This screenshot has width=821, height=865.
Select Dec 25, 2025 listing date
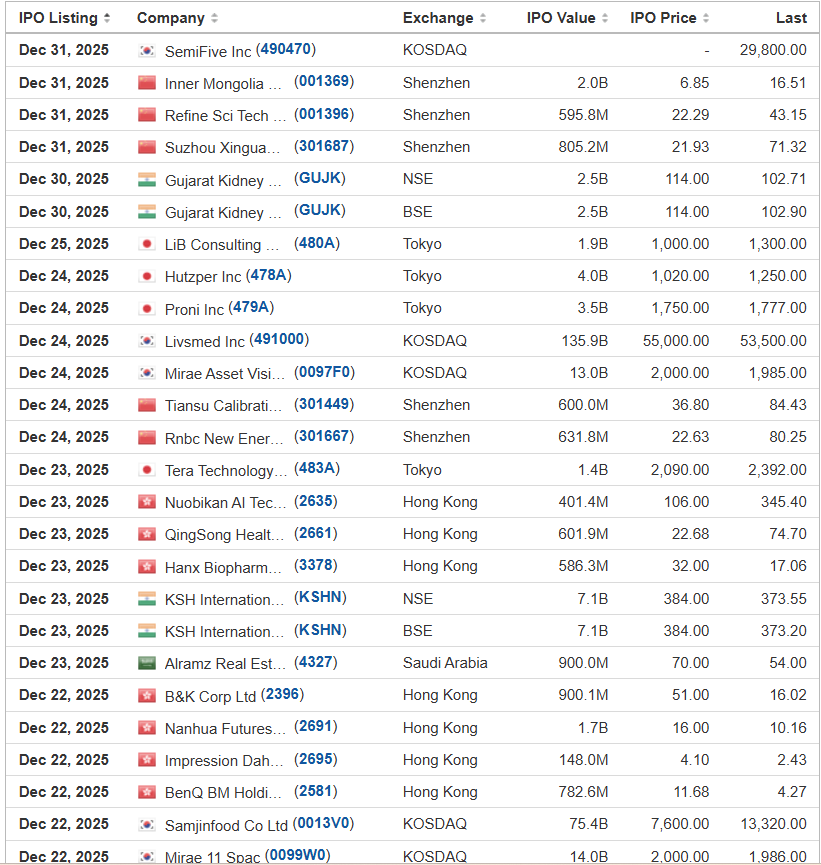tap(64, 244)
